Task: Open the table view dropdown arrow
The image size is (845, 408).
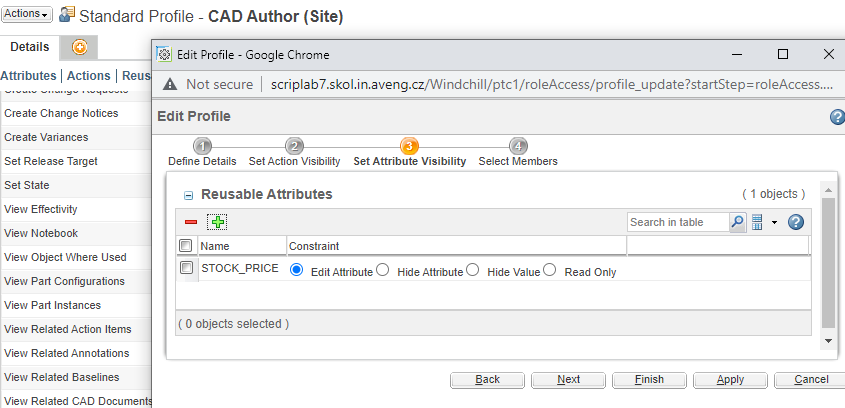Action: (x=773, y=222)
